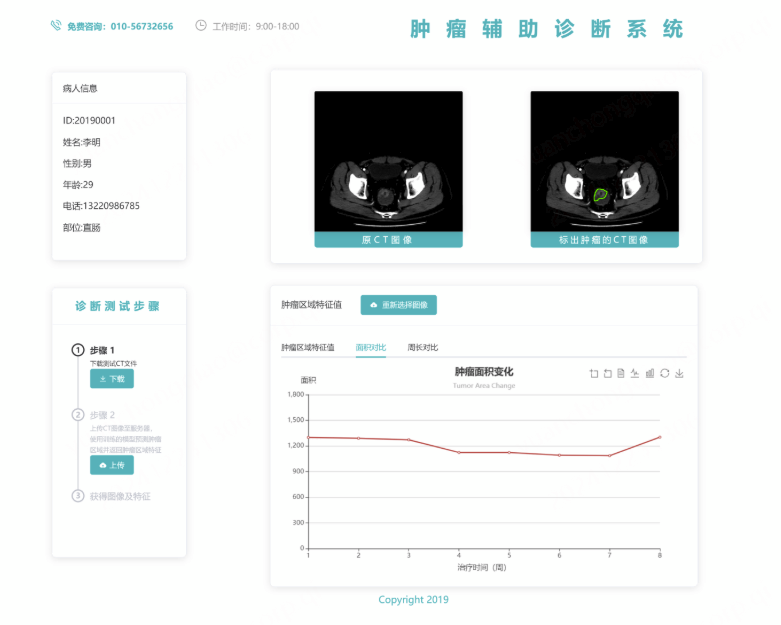Screen dimensions: 781x625
Task: Click the y-axis name 面积
Action: coord(308,380)
